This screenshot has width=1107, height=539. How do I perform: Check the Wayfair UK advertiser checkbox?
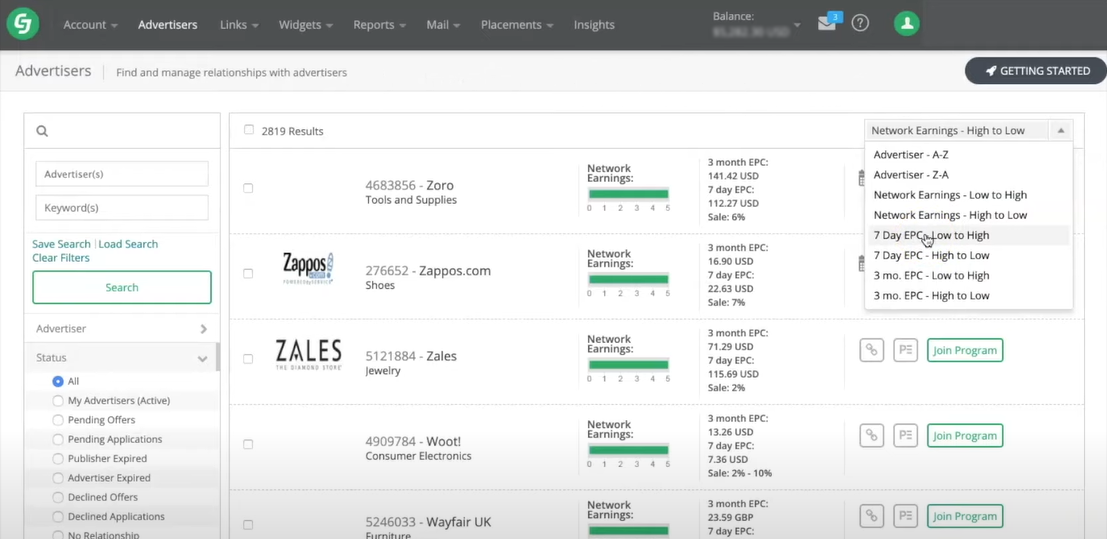(248, 525)
